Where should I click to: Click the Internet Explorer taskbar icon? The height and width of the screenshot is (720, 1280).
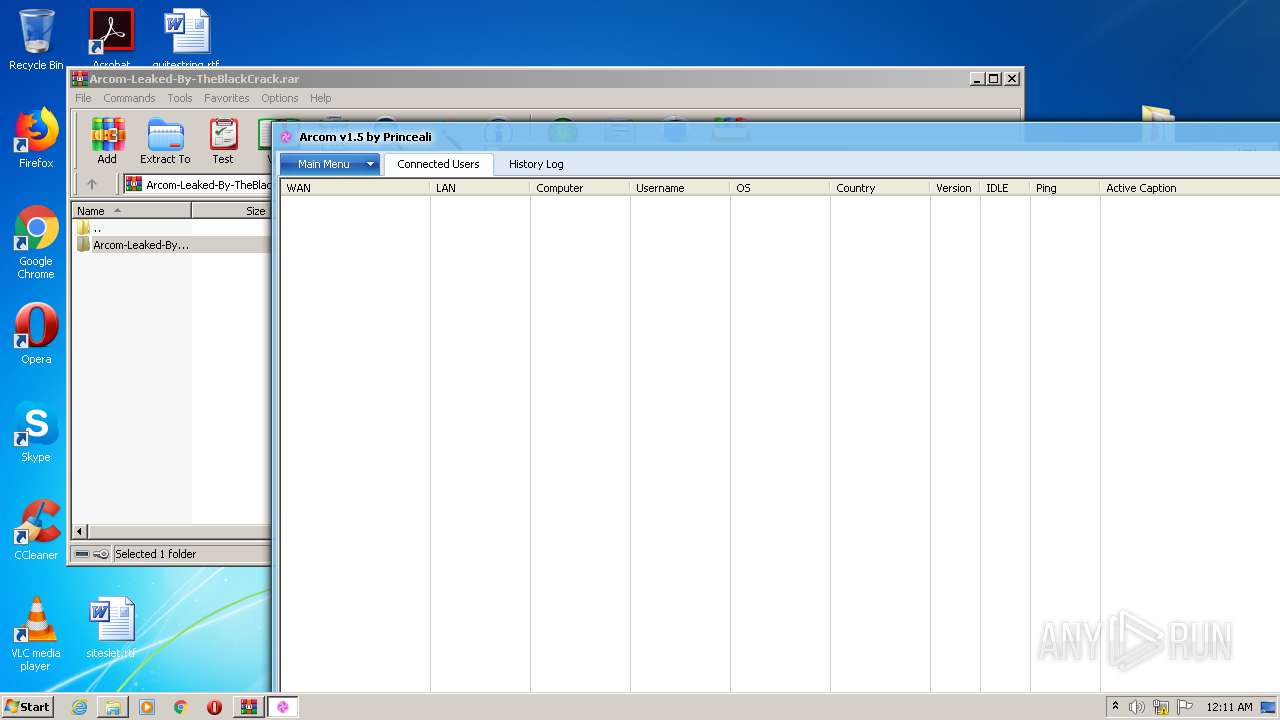pos(79,707)
